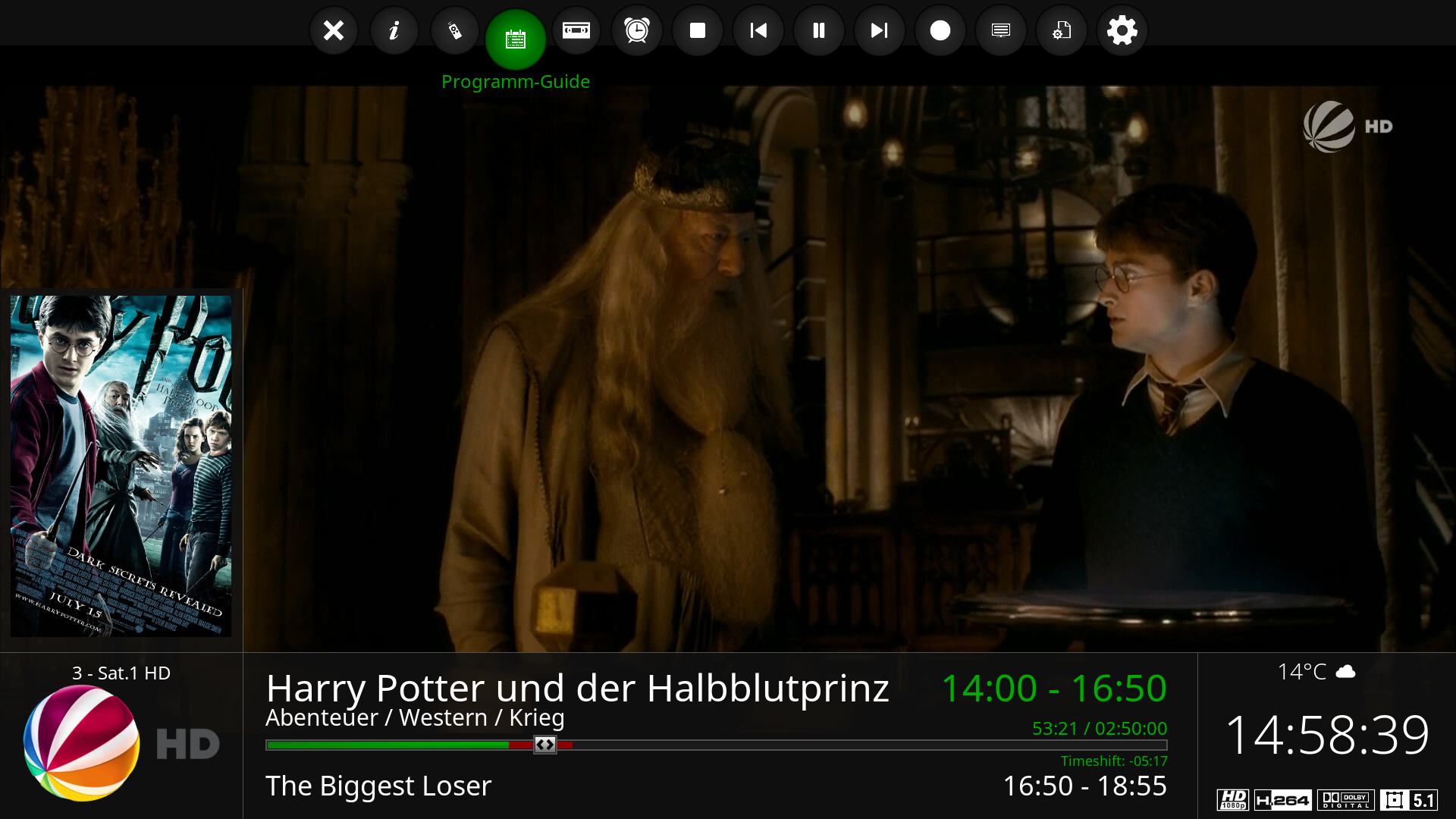
Task: Click the green '14:00 - 16:50' time range
Action: (x=1054, y=689)
